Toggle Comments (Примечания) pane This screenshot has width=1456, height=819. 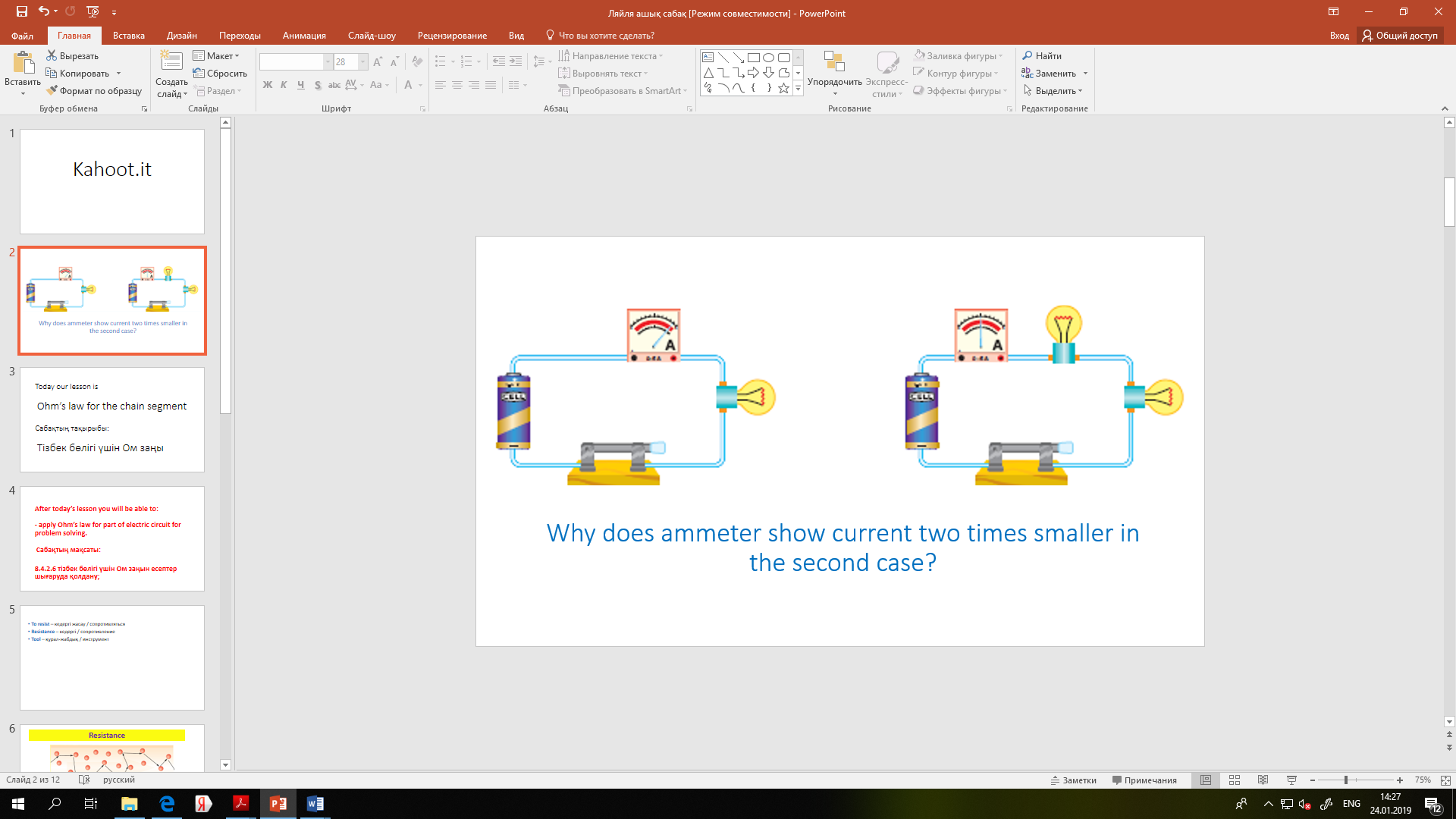[x=1144, y=780]
